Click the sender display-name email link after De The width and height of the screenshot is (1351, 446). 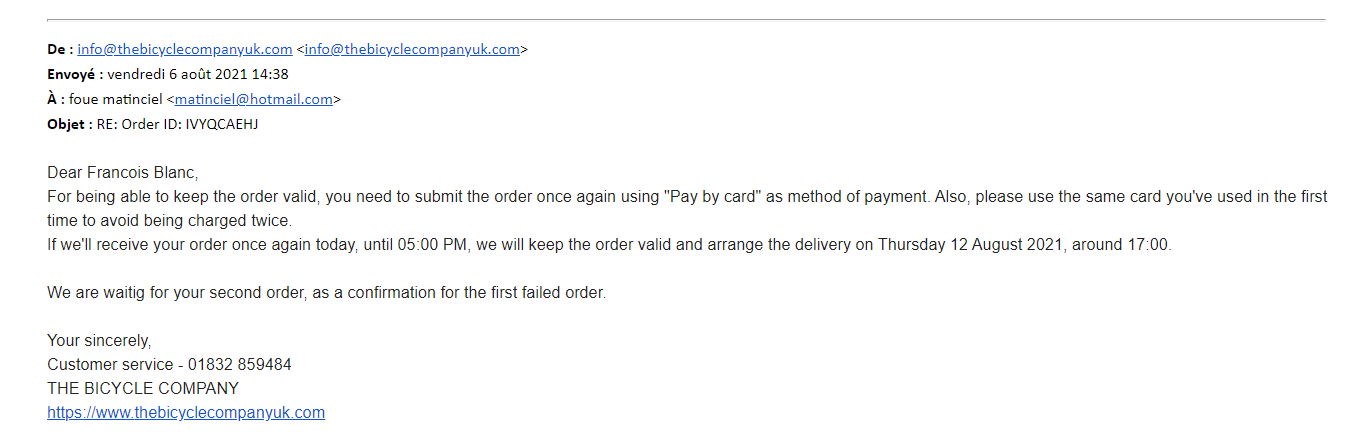point(184,49)
